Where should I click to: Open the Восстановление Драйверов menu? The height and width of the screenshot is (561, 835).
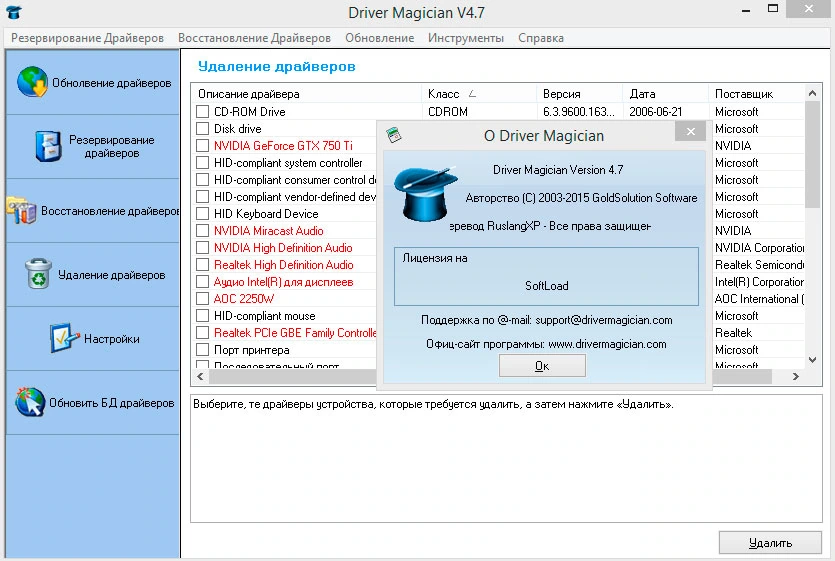pyautogui.click(x=255, y=38)
